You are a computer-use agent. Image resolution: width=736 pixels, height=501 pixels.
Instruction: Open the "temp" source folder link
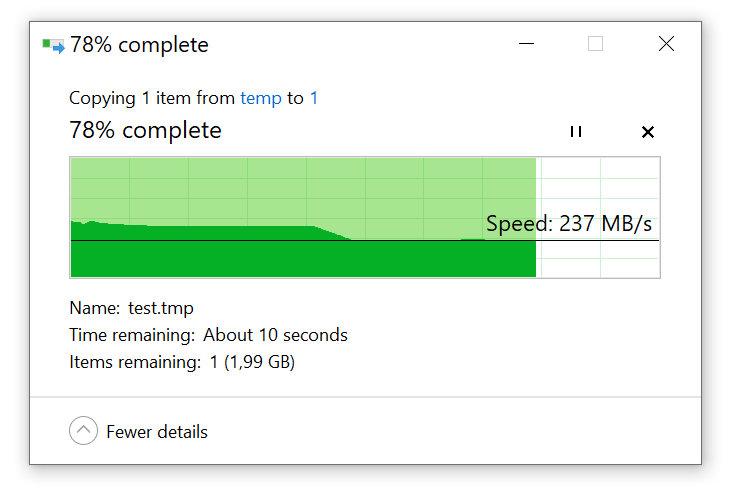260,98
